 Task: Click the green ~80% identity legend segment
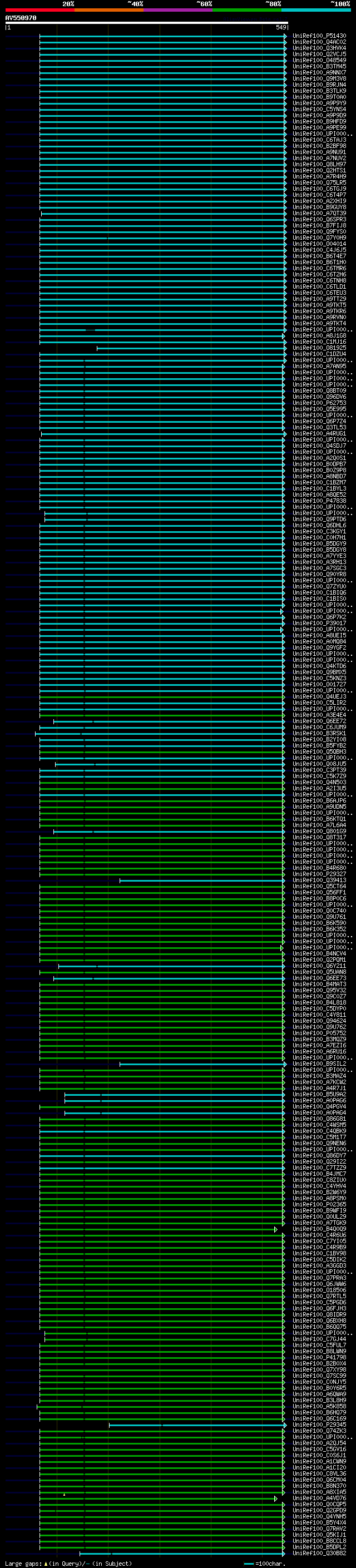(x=247, y=10)
